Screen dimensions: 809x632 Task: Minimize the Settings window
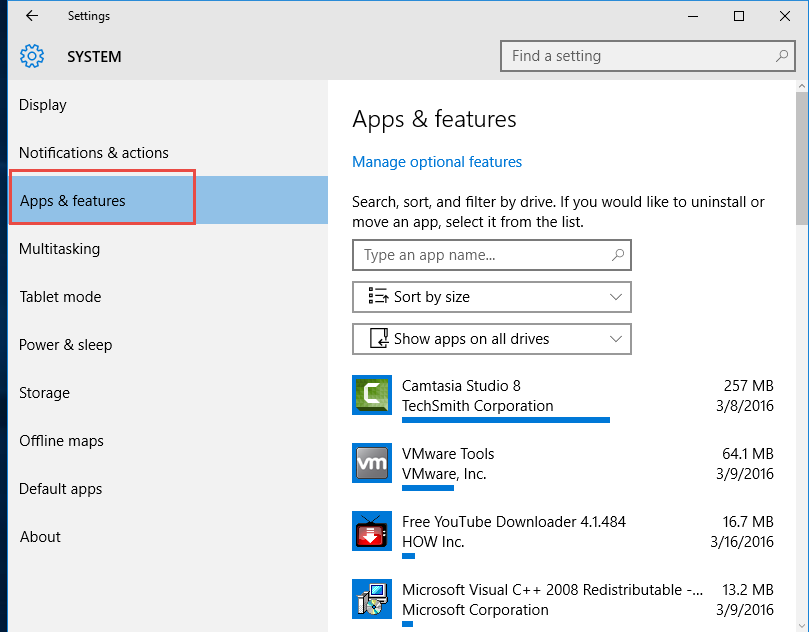coord(693,16)
